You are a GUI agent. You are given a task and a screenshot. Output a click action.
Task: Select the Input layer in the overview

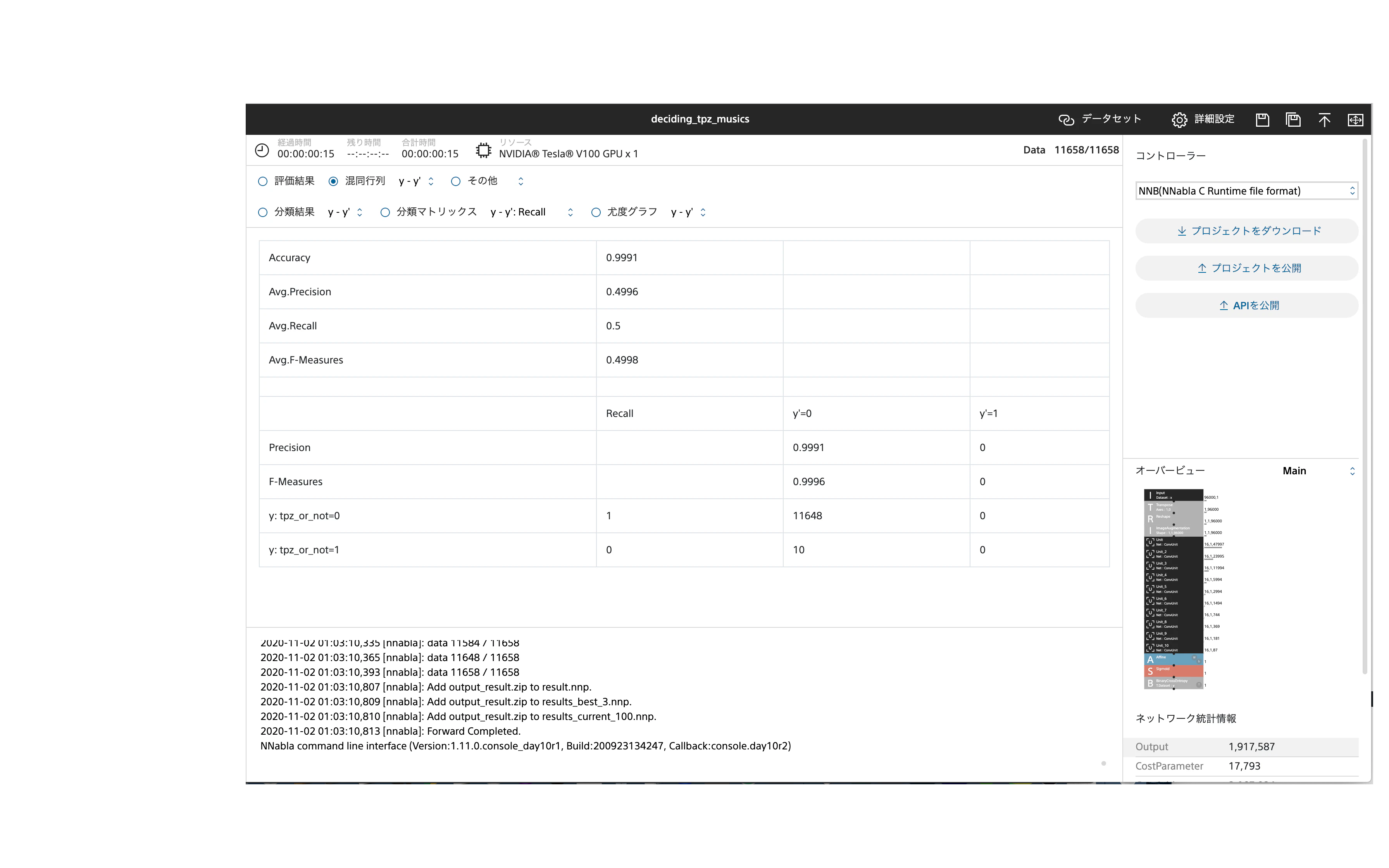coord(1173,495)
